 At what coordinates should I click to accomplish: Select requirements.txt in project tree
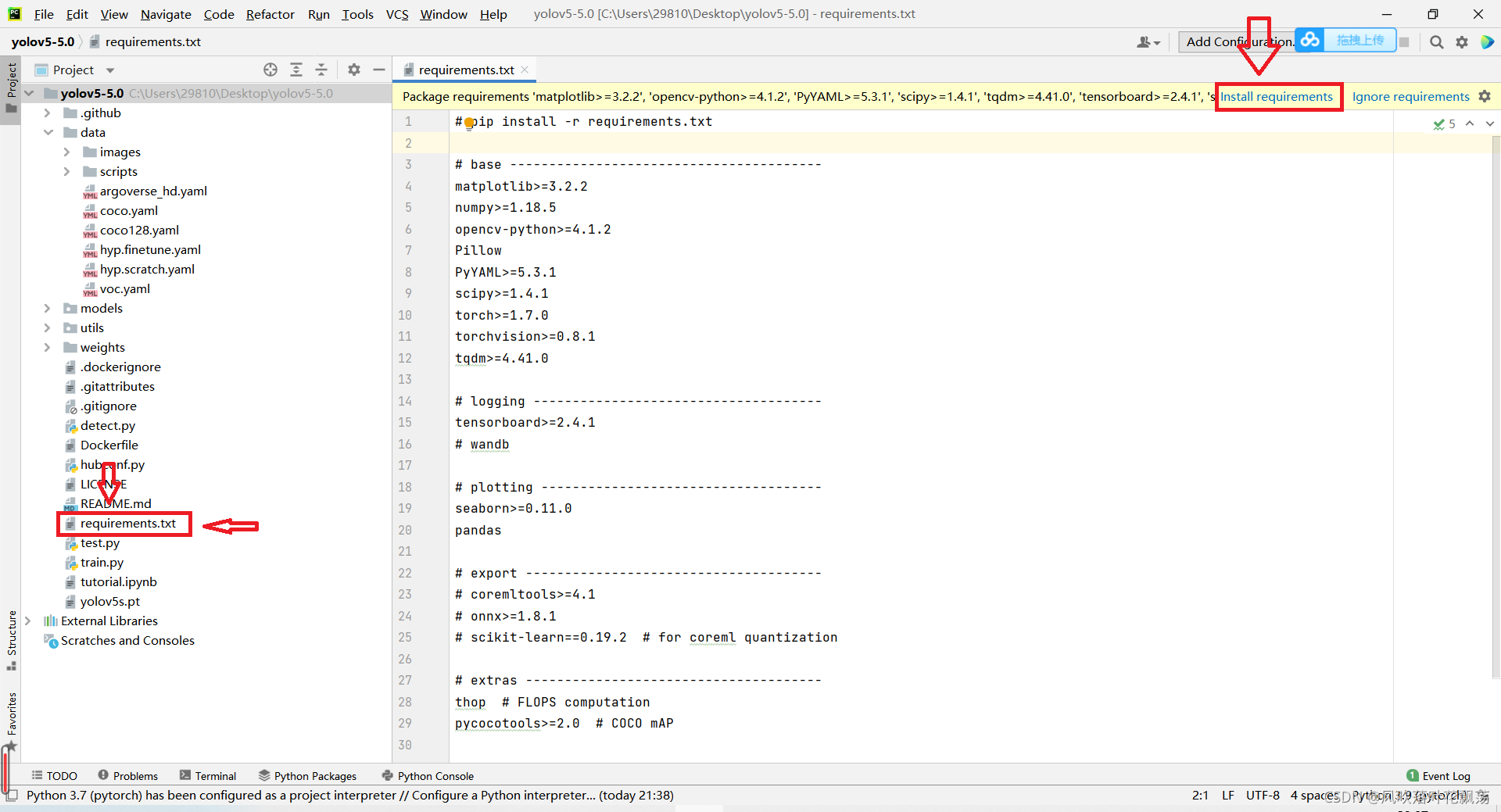(x=128, y=523)
